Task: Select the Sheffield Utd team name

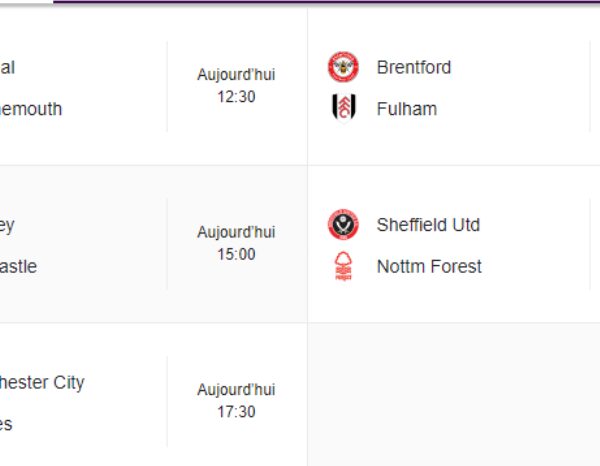Action: click(x=428, y=225)
